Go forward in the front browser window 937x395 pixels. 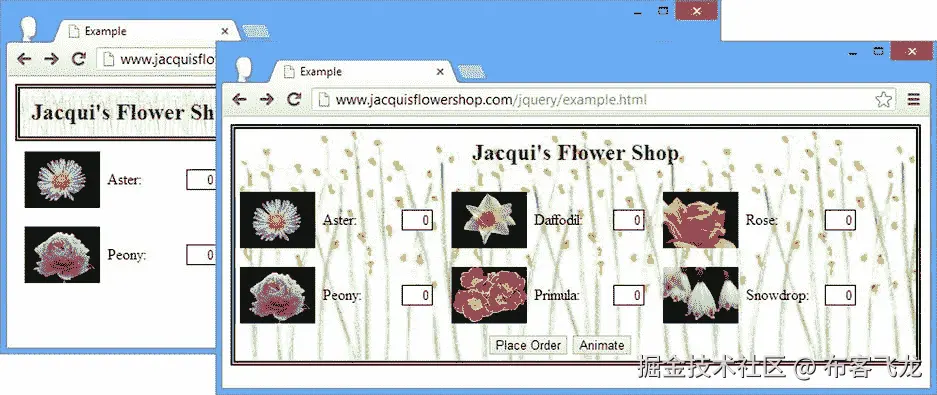pos(267,99)
